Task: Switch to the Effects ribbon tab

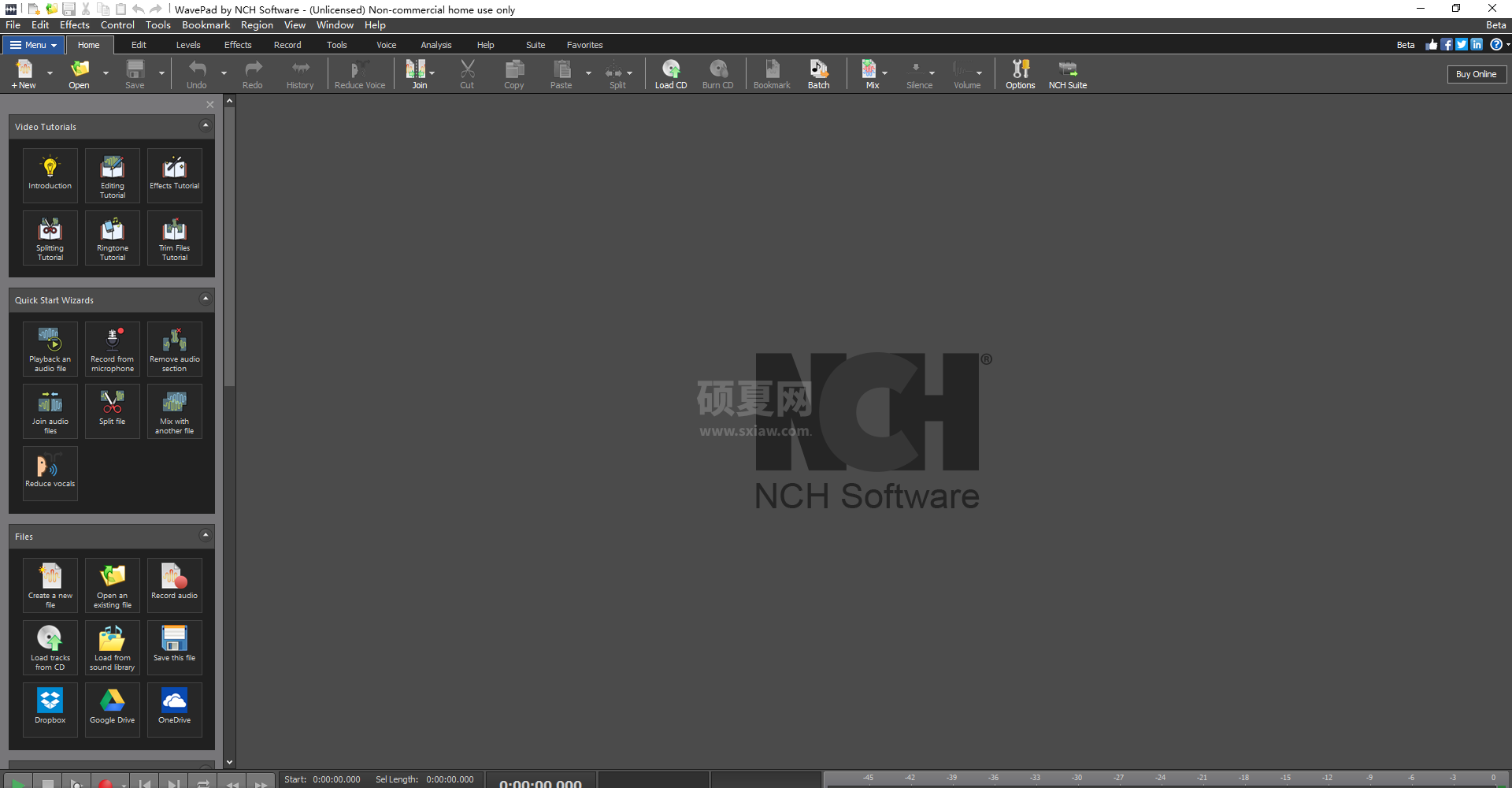Action: point(238,45)
